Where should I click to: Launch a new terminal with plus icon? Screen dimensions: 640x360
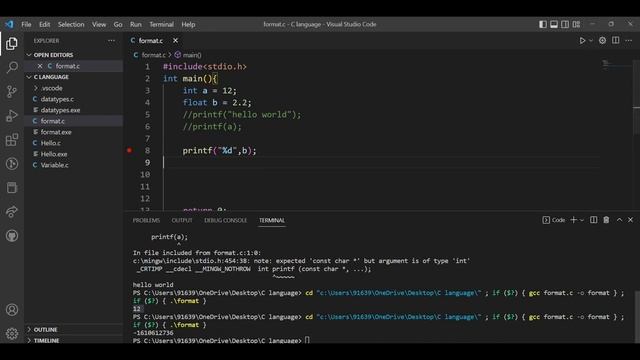(x=573, y=220)
